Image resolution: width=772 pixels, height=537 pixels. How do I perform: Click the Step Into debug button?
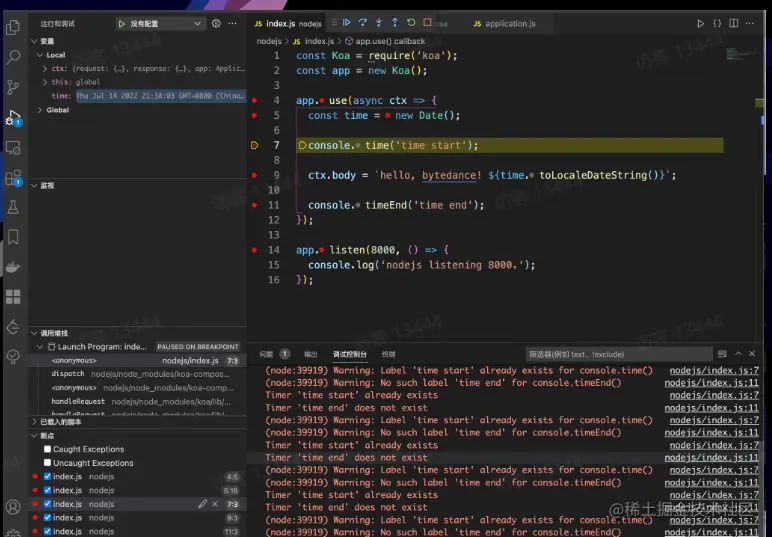pos(379,22)
